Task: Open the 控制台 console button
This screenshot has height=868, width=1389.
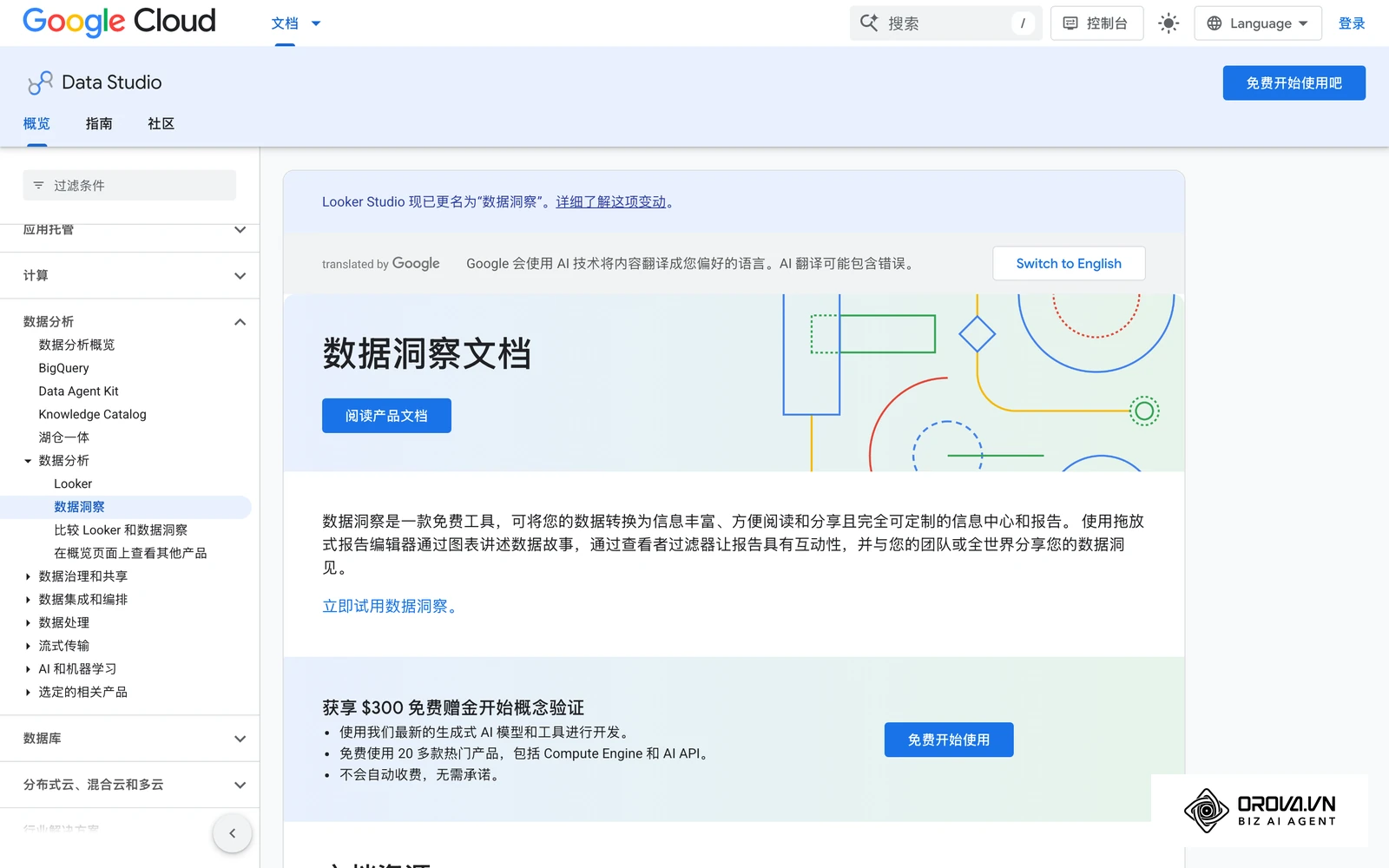Action: tap(1096, 23)
